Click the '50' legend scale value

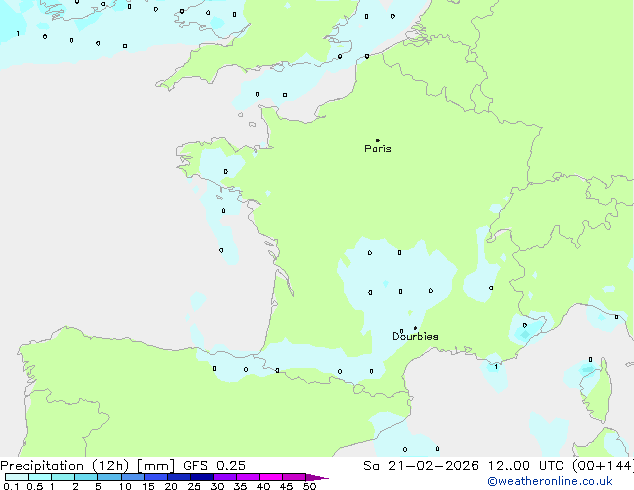tap(309, 486)
